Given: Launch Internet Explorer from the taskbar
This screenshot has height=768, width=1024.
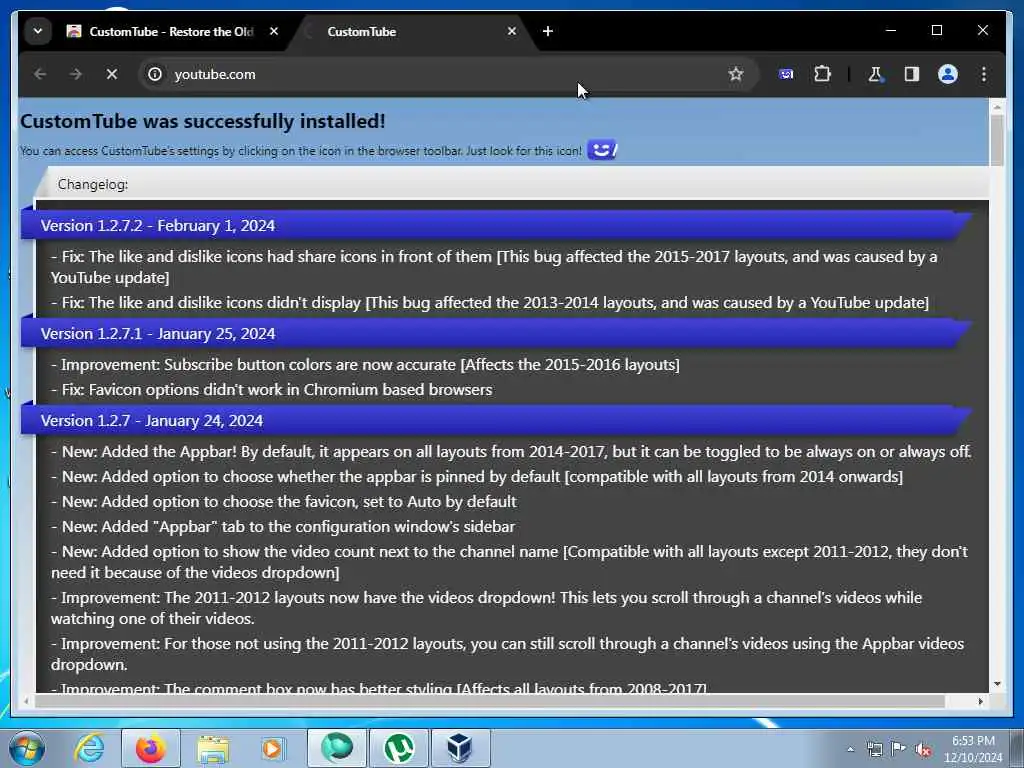Looking at the screenshot, I should point(89,748).
